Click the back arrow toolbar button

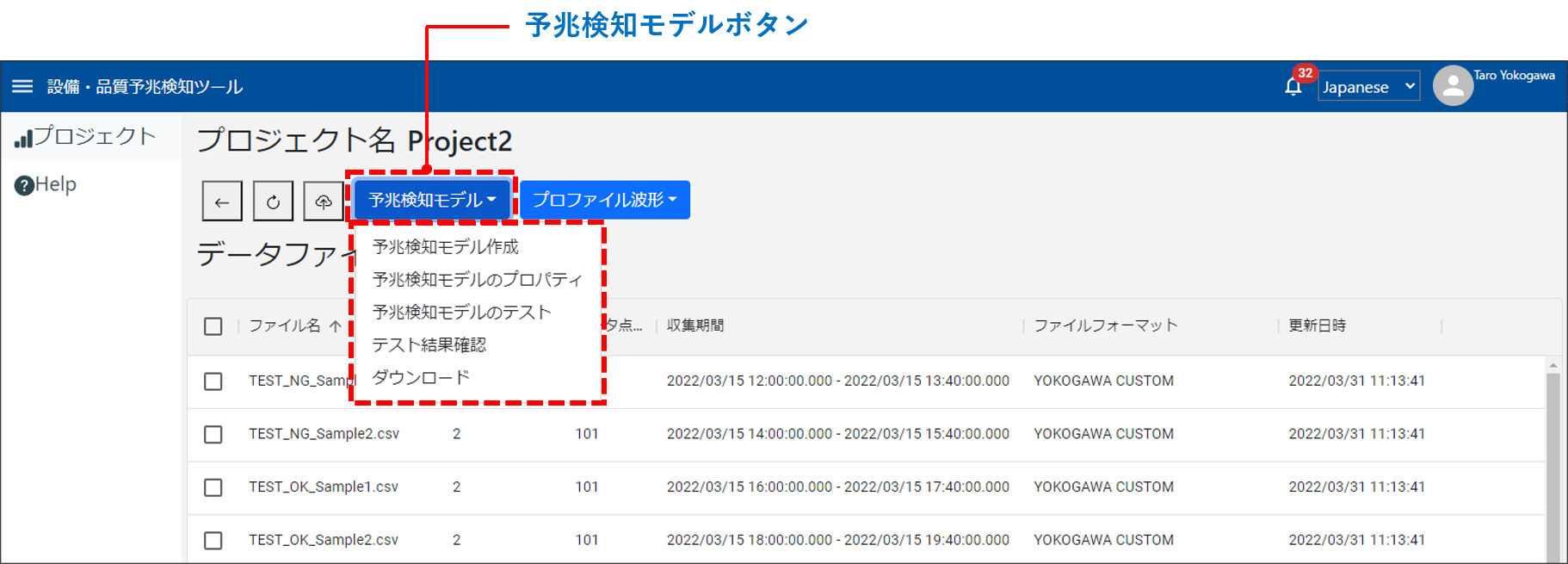222,201
